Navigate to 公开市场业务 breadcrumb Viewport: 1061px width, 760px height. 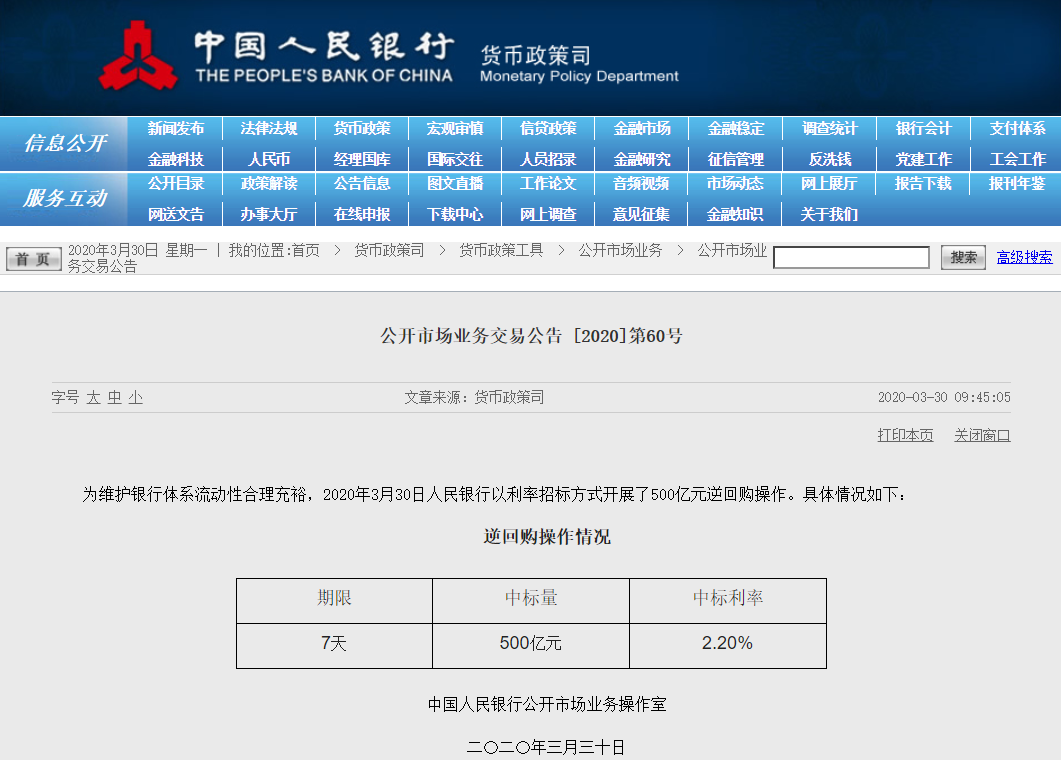pos(620,250)
